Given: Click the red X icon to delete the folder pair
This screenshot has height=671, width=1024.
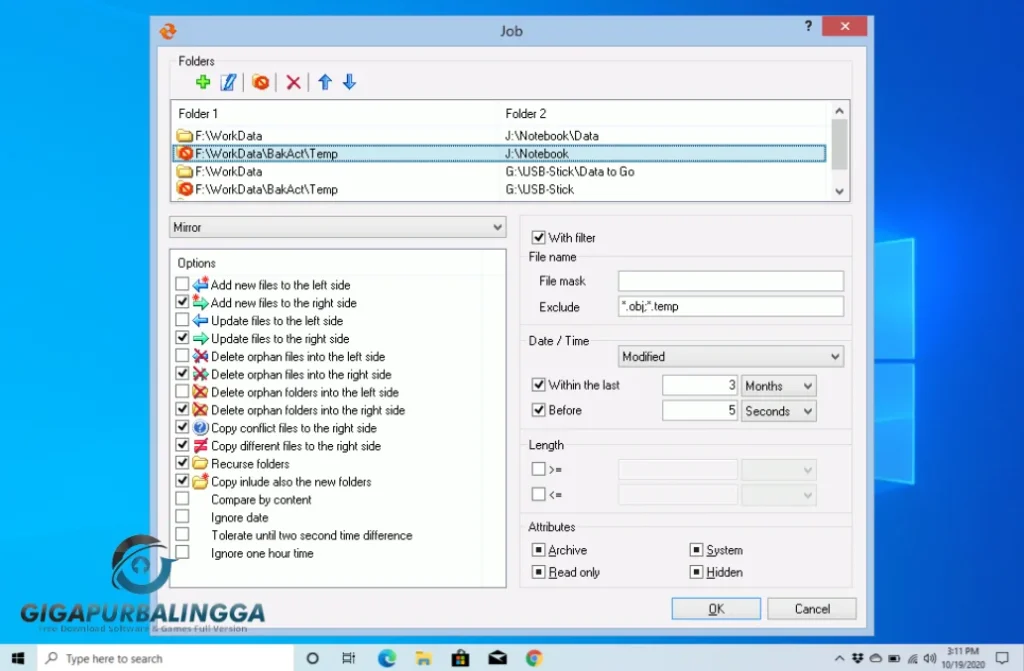Looking at the screenshot, I should 293,82.
